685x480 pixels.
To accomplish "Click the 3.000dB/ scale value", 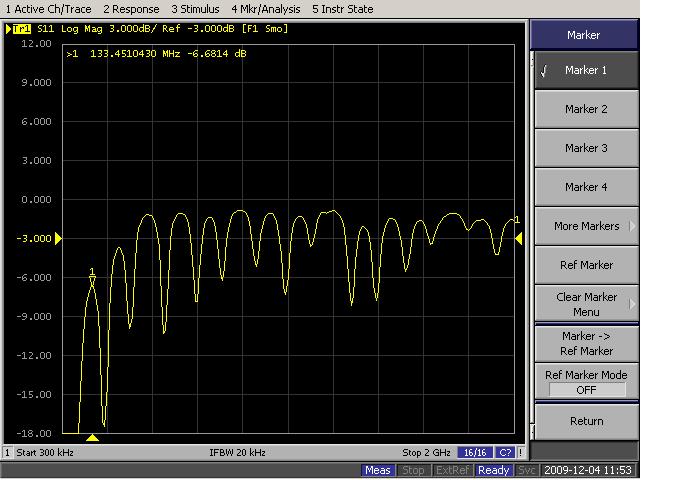I will 131,29.
